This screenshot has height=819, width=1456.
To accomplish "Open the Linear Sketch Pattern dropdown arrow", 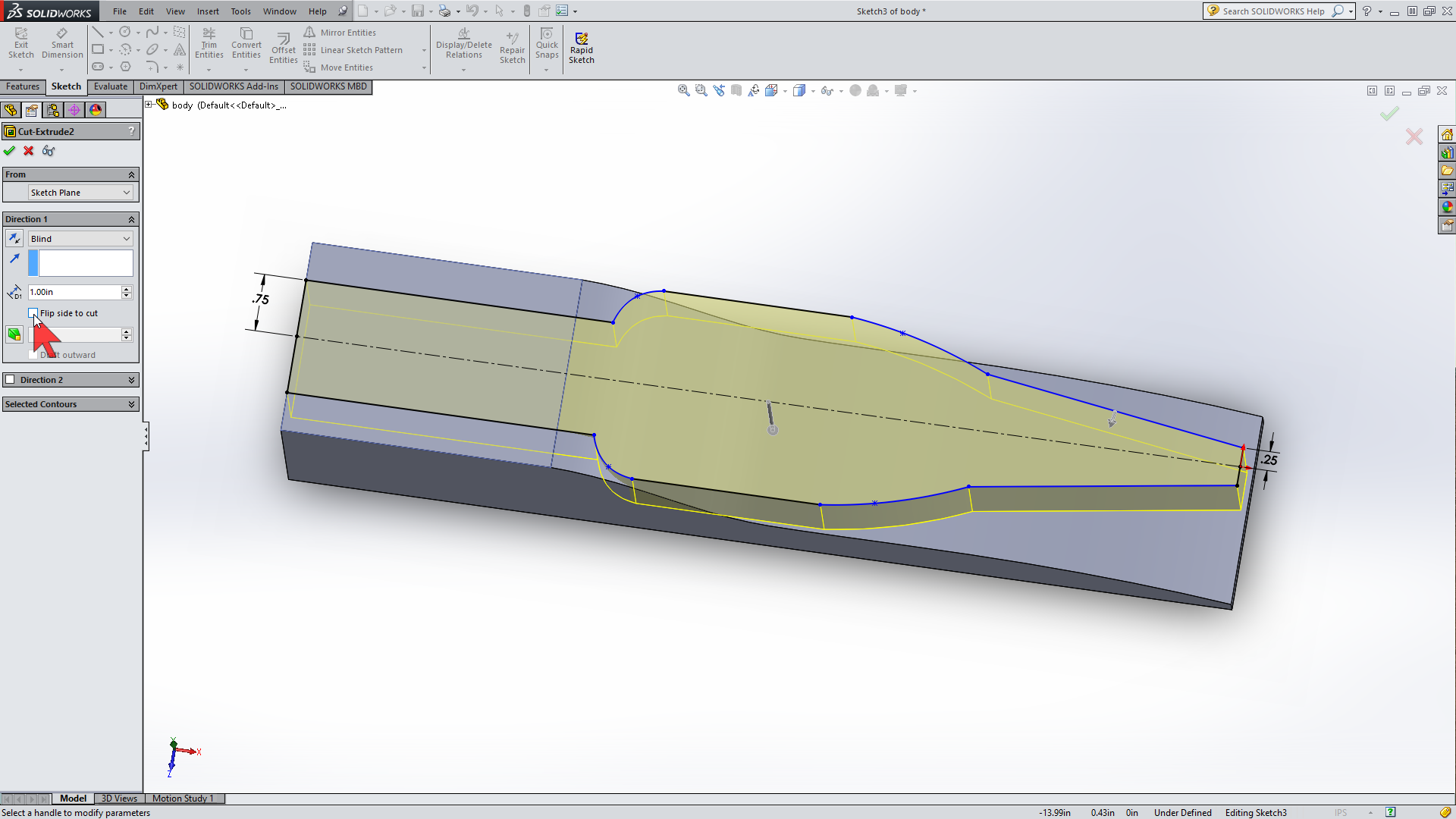I will 424,50.
